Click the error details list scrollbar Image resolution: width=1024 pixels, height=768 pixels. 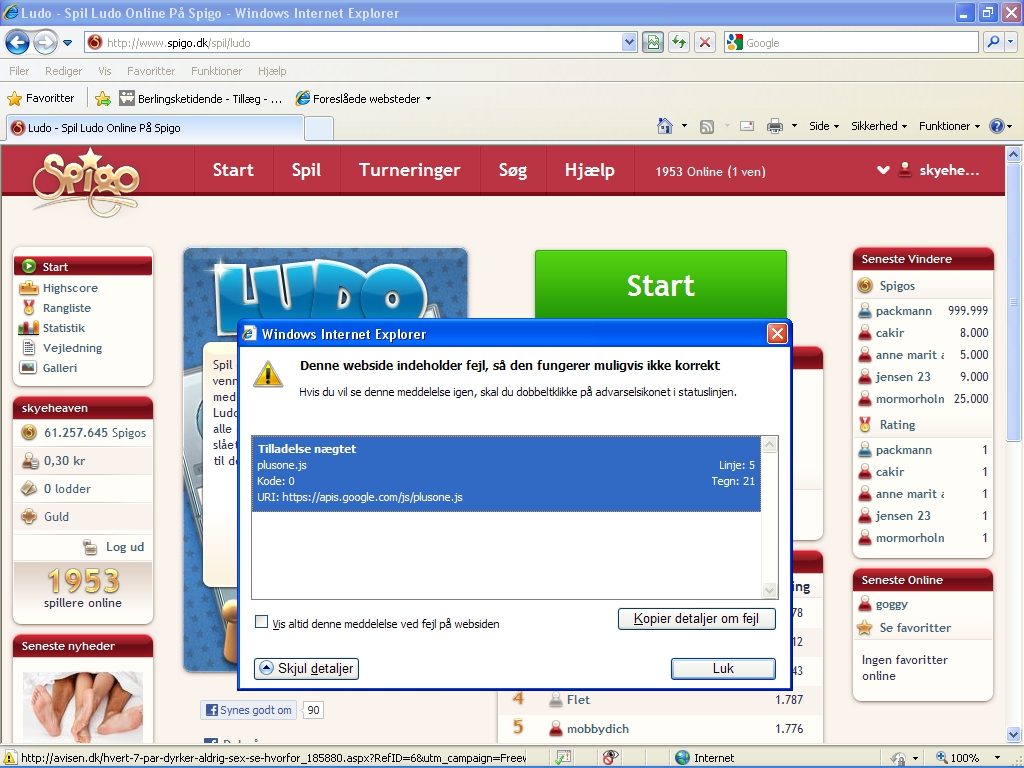pyautogui.click(x=769, y=517)
